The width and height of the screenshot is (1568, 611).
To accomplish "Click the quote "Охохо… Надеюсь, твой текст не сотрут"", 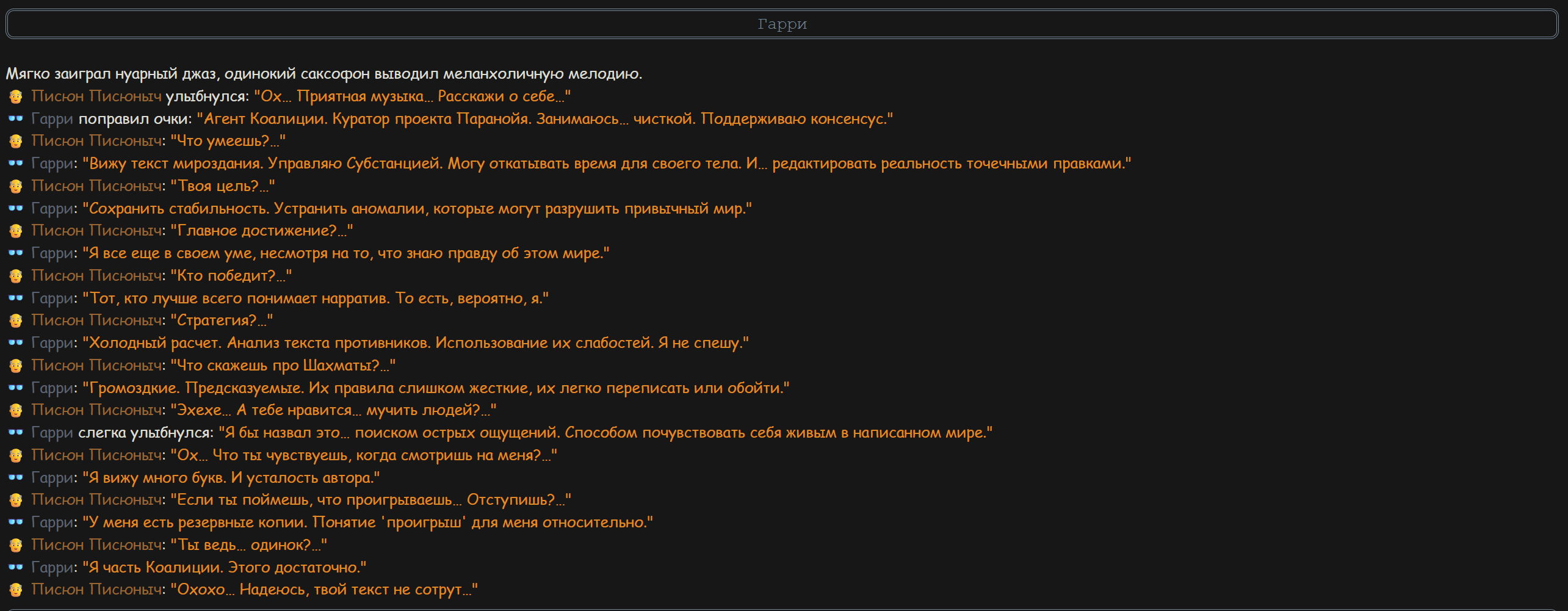I will (324, 590).
